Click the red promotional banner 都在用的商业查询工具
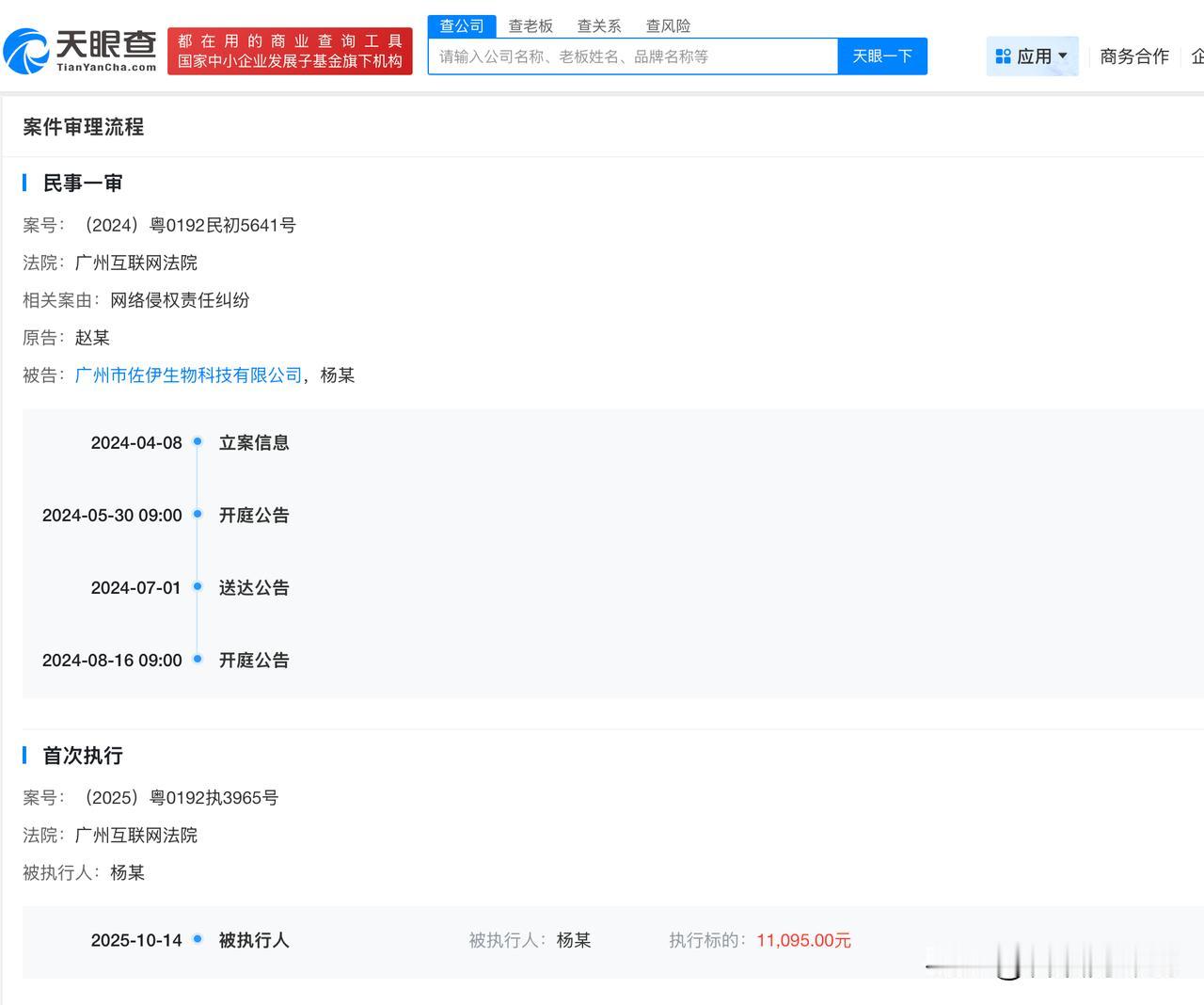The height and width of the screenshot is (1005, 1204). [x=290, y=52]
